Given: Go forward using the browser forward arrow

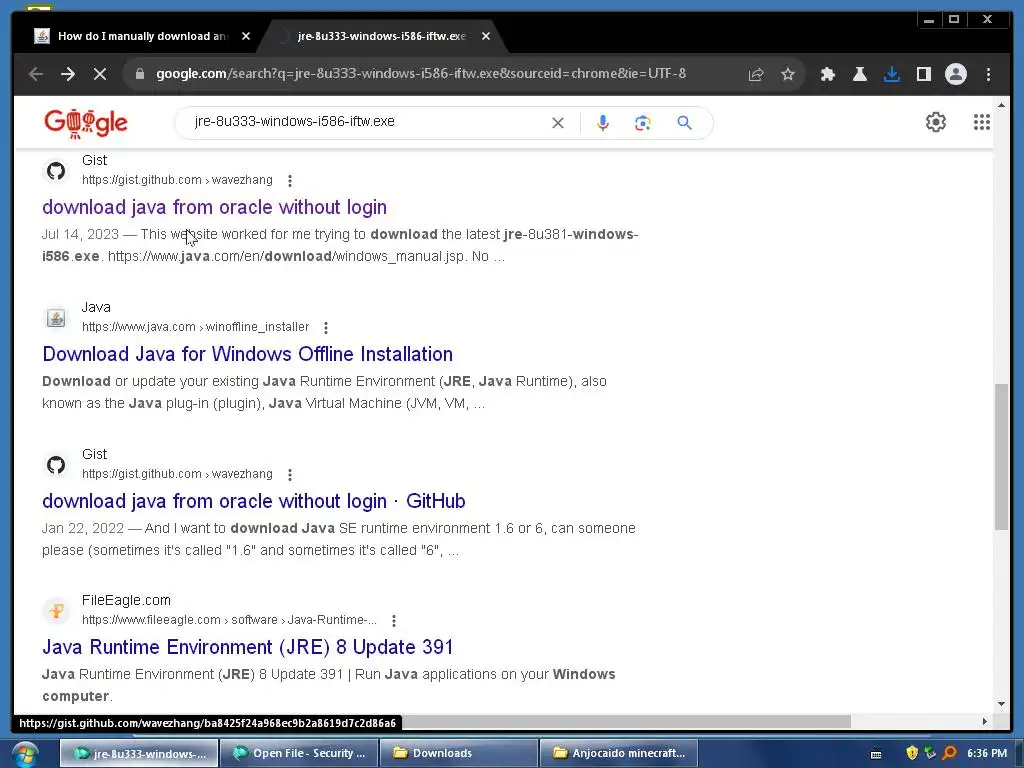Looking at the screenshot, I should pyautogui.click(x=68, y=74).
